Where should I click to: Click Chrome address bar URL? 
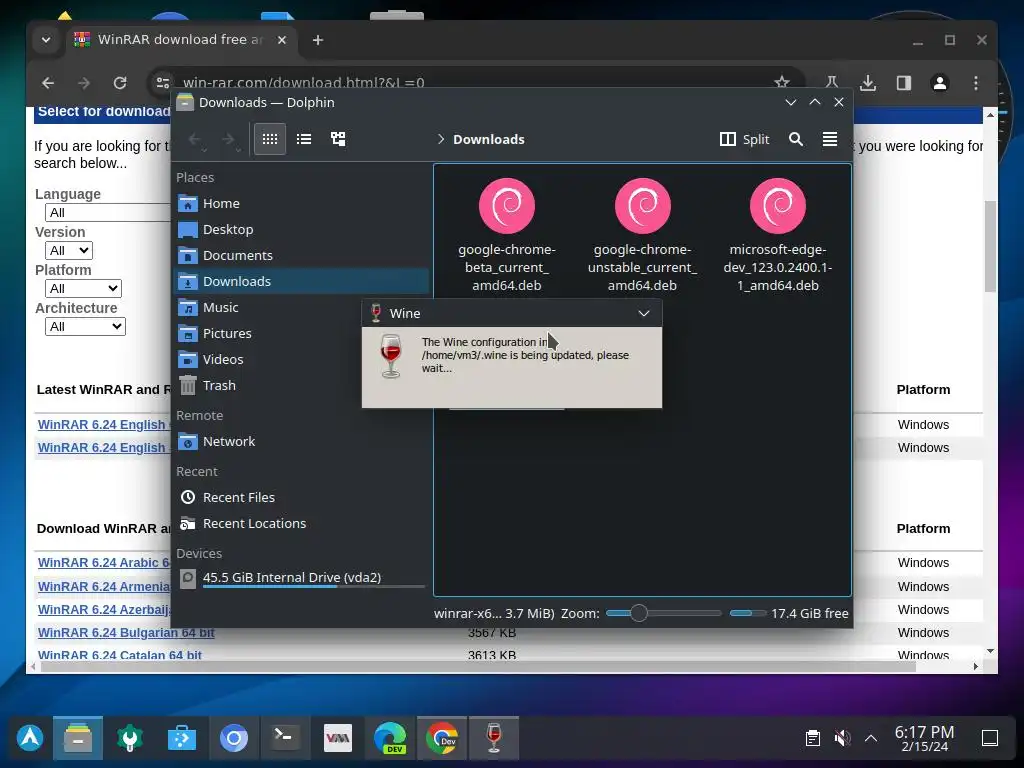coord(304,83)
